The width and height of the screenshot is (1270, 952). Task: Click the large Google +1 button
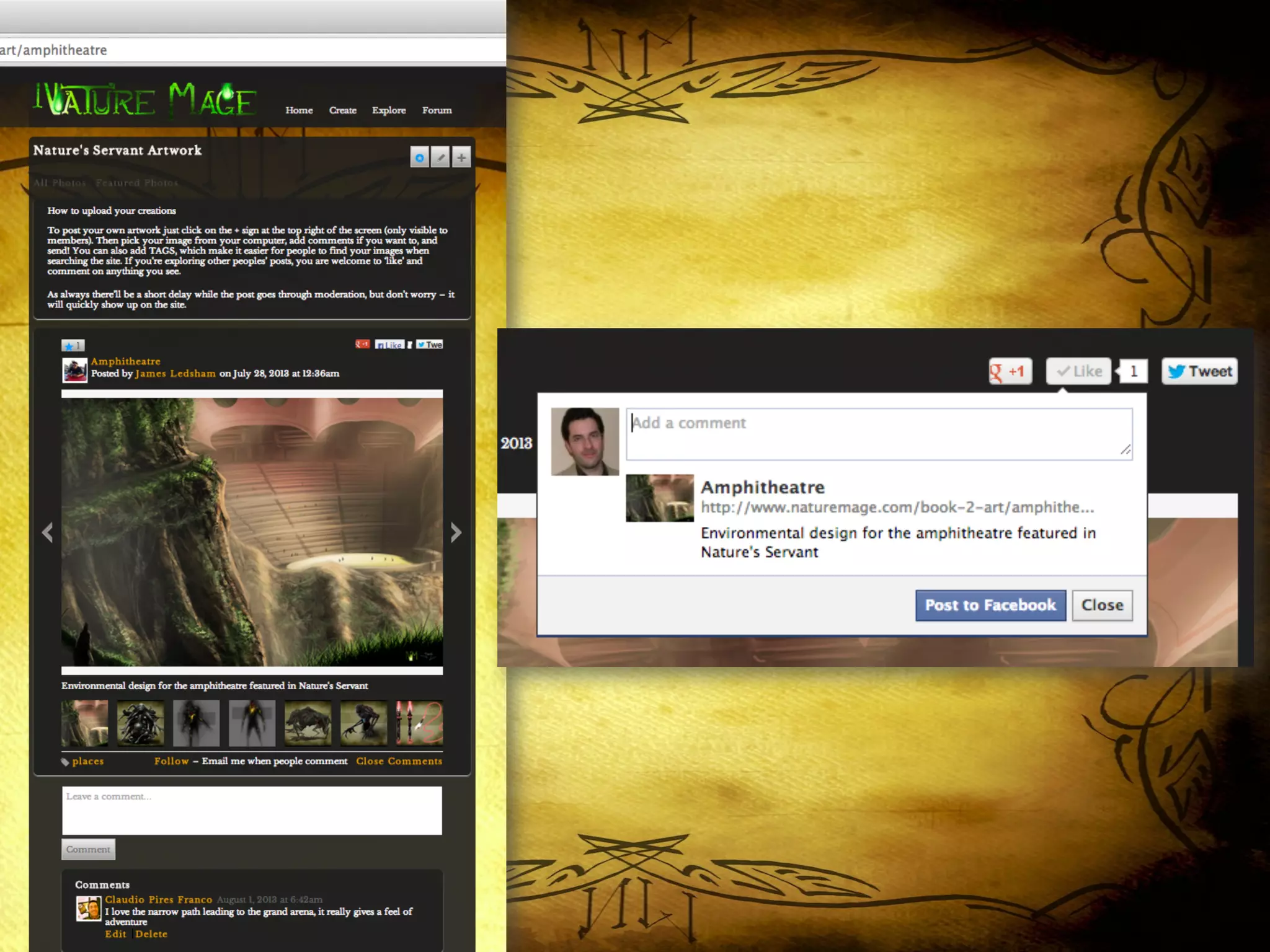click(x=1010, y=371)
